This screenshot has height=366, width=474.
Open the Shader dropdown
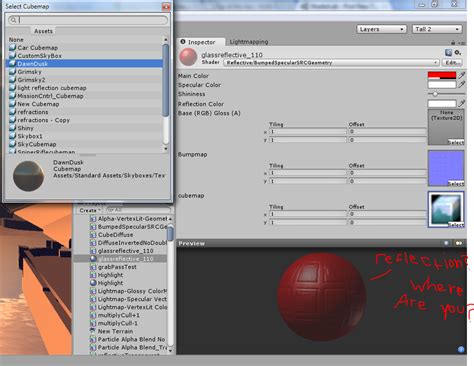[332, 63]
